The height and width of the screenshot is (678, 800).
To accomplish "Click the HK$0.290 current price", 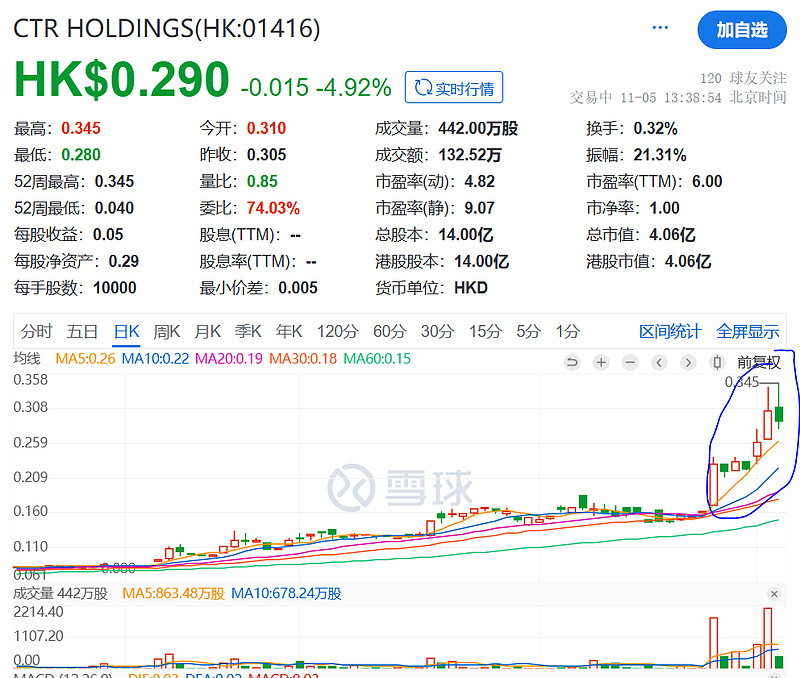I will pyautogui.click(x=121, y=79).
